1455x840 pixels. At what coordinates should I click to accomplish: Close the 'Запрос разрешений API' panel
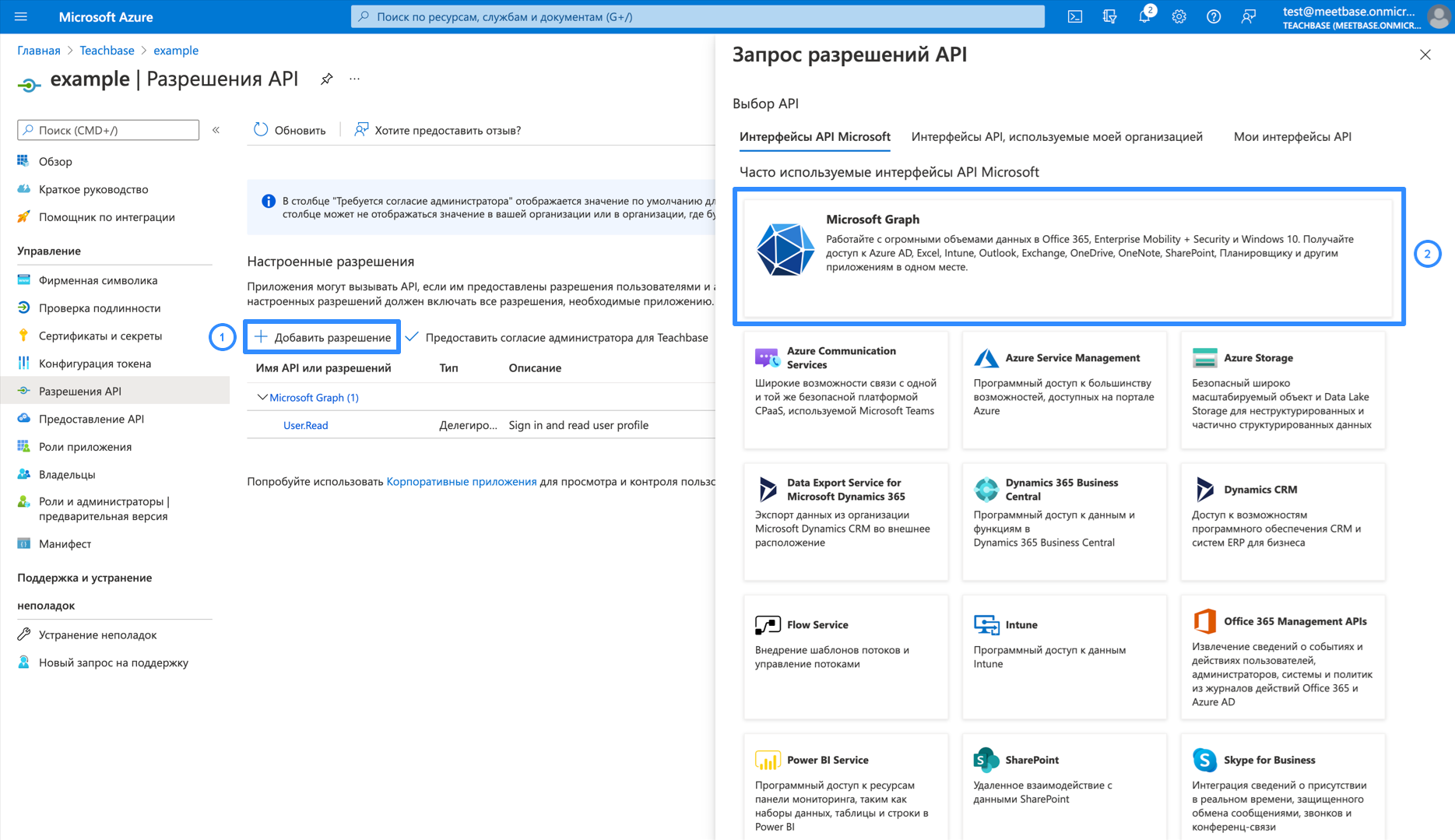click(1425, 54)
